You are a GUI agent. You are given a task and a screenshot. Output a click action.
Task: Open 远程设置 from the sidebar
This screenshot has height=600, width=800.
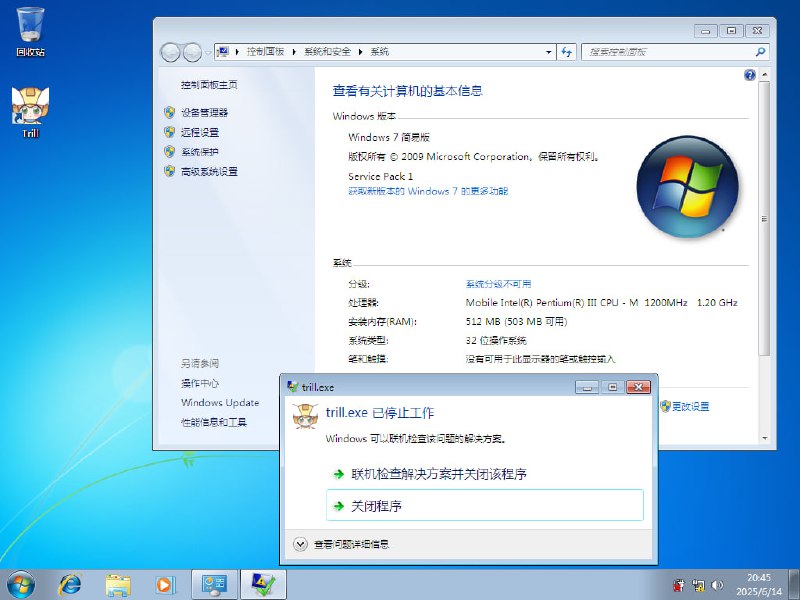200,133
